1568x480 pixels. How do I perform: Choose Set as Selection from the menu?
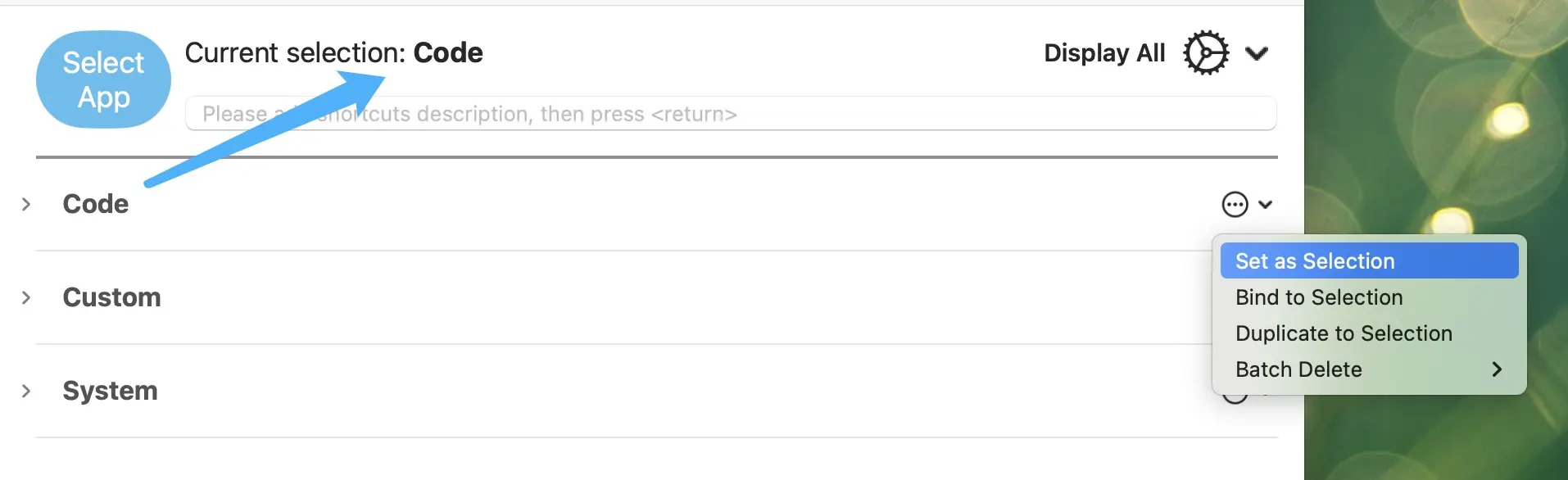coord(1368,261)
